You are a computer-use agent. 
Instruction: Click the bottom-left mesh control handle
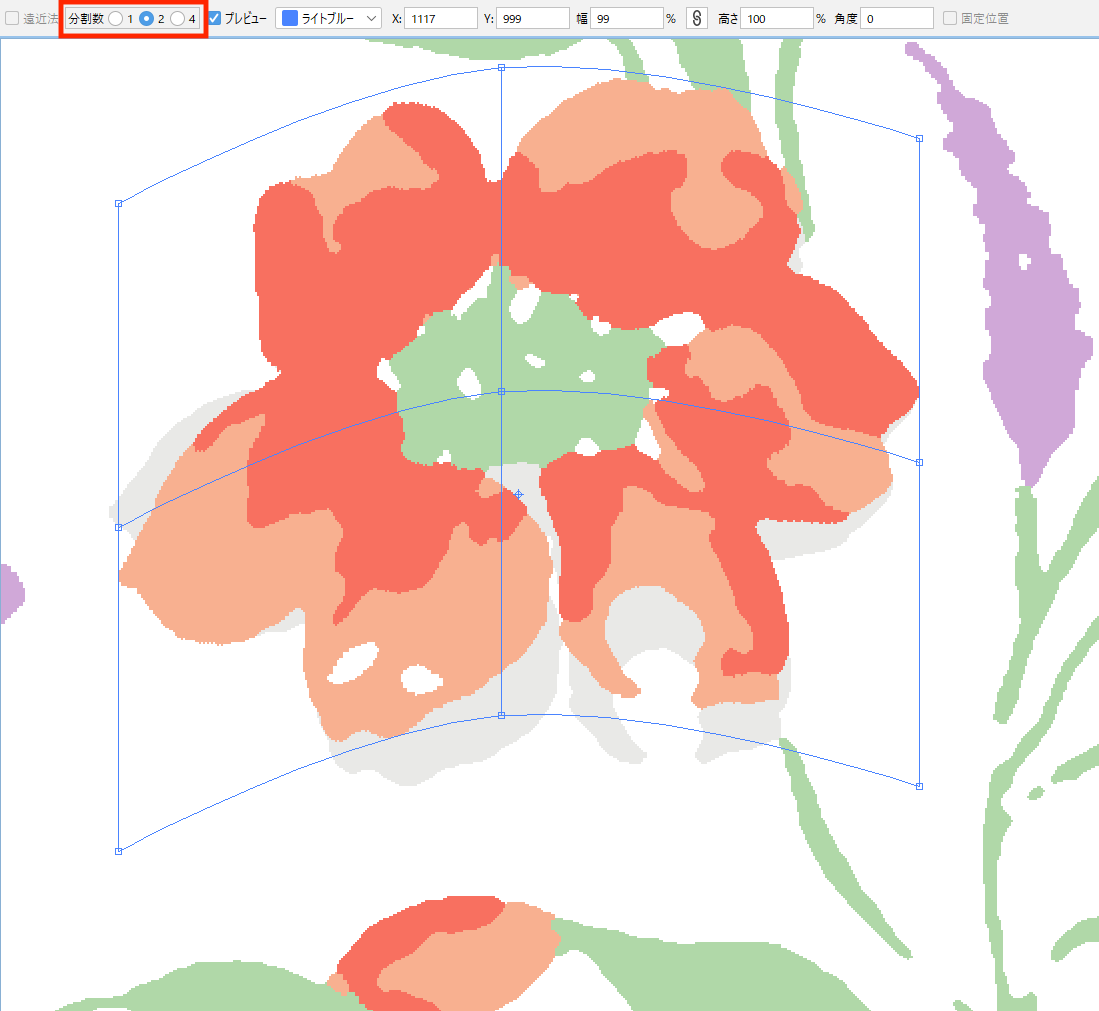click(118, 851)
